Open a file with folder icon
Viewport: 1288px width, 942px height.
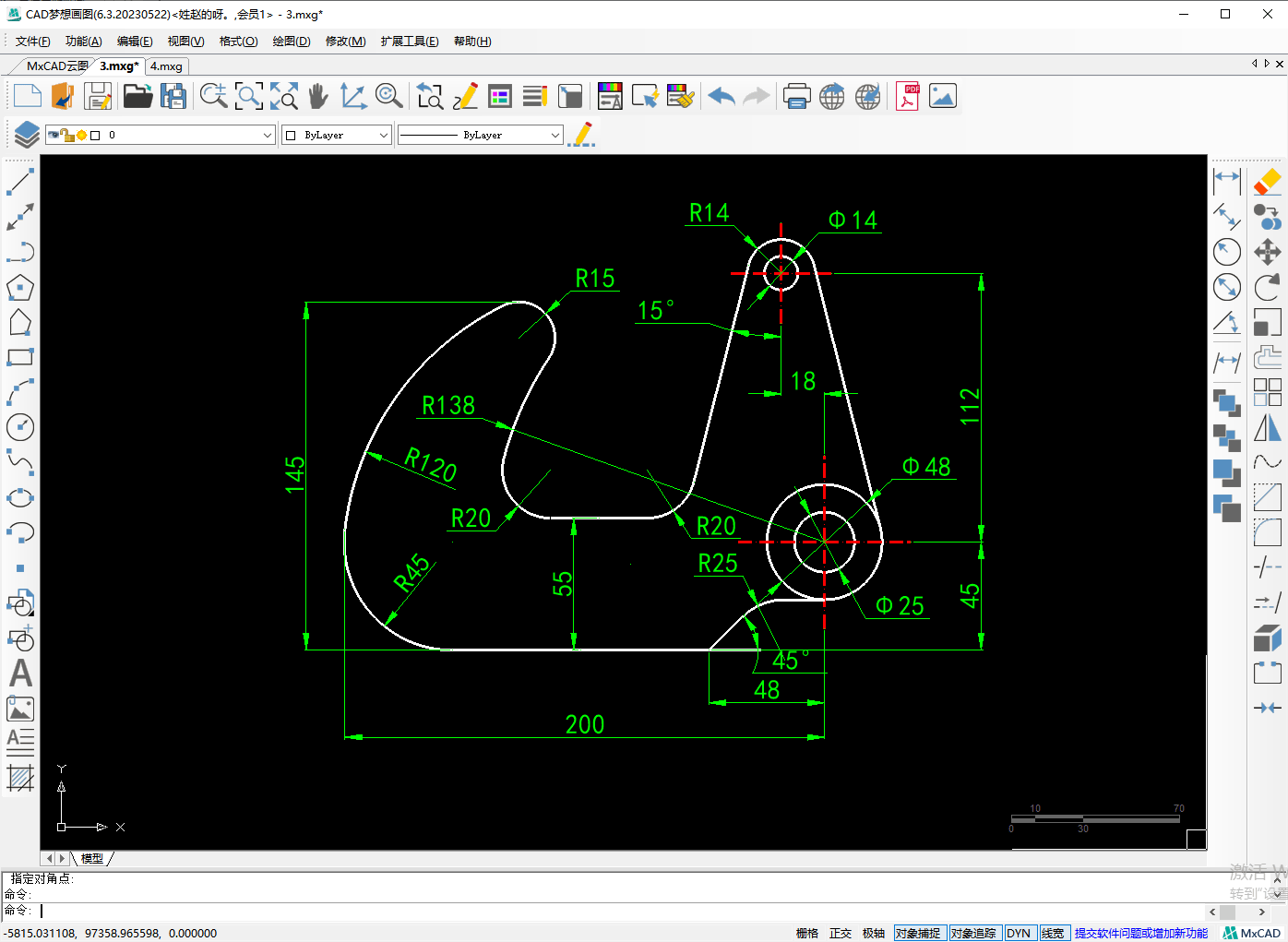(137, 96)
